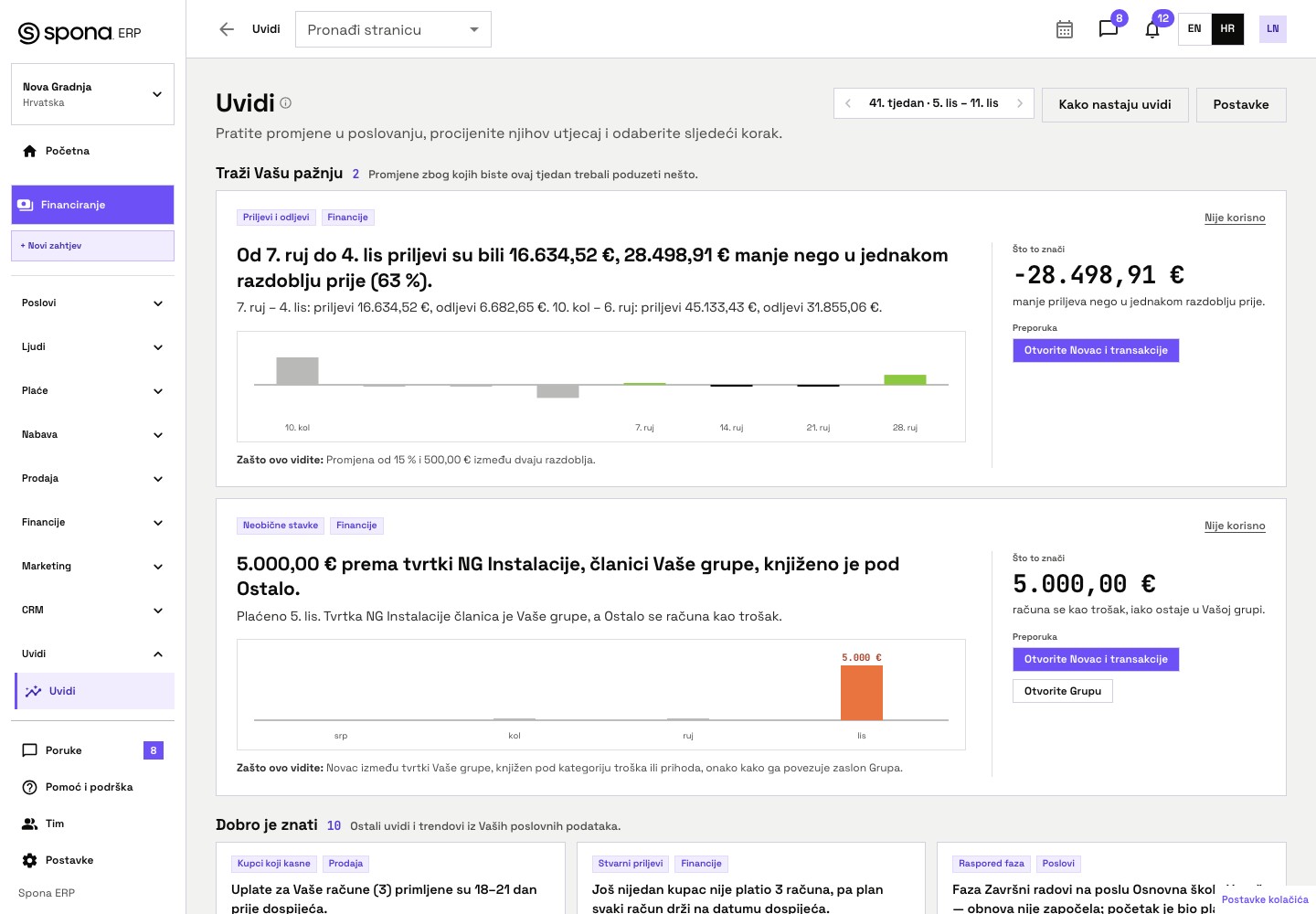Switch language to EN
Viewport: 1316px width, 914px height.
(1194, 29)
